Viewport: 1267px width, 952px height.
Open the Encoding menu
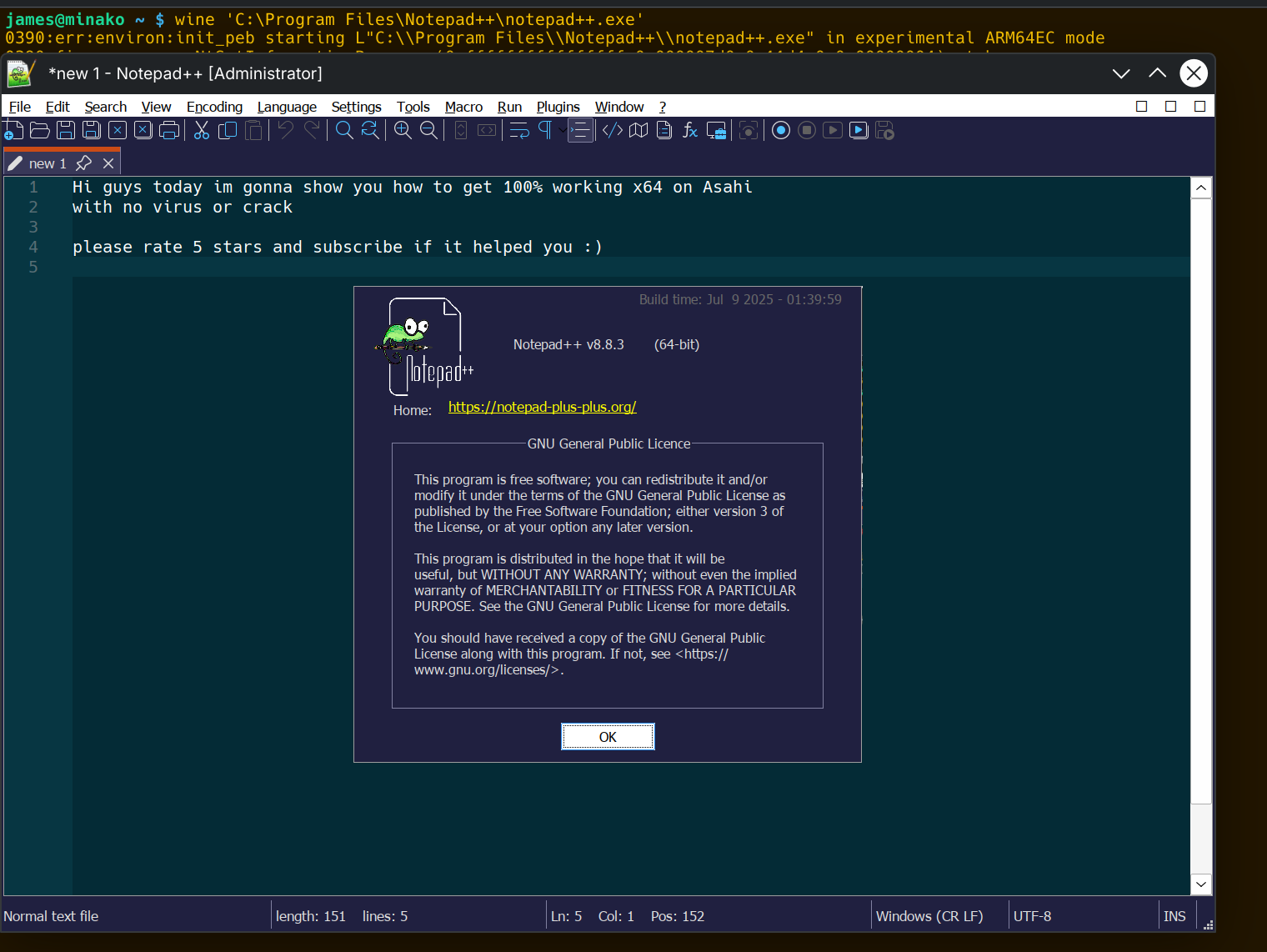tap(214, 107)
